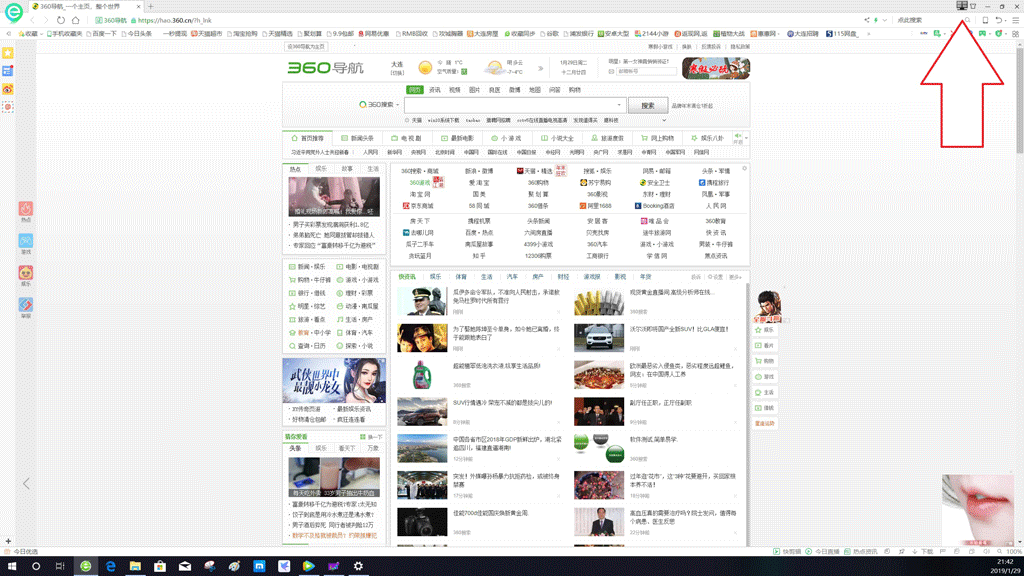
Task: Open the address bar dropdown arrow
Action: click(885, 20)
